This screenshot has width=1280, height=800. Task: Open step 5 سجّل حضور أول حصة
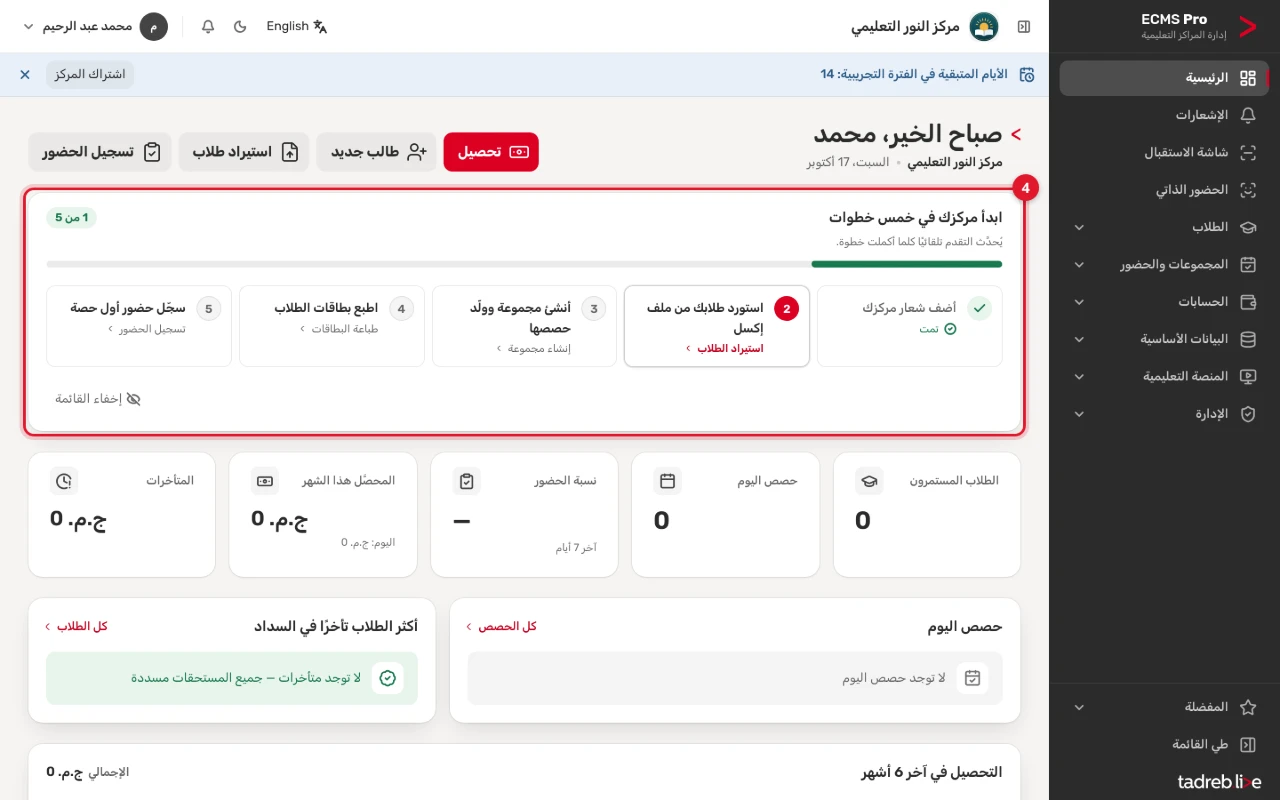coord(139,326)
